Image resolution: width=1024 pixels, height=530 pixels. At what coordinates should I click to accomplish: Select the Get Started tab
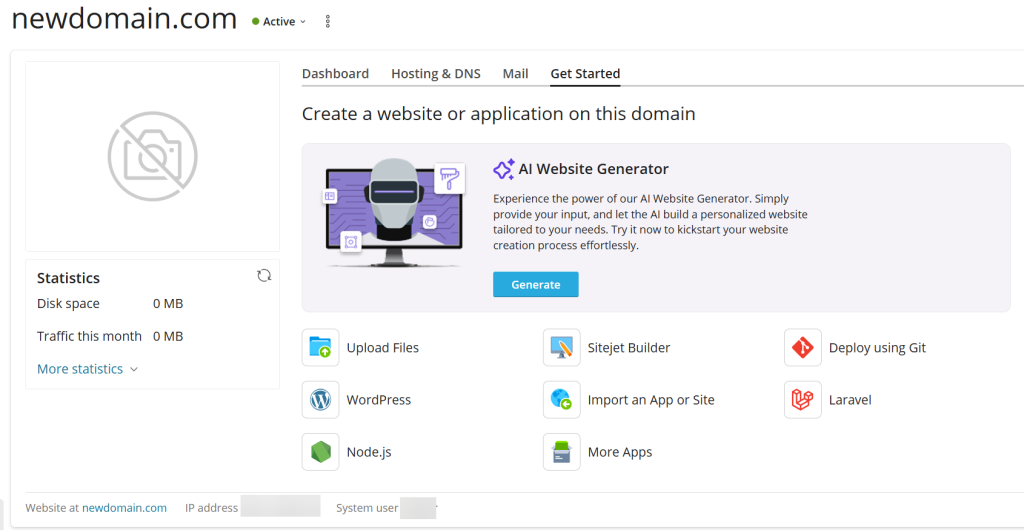click(x=585, y=74)
